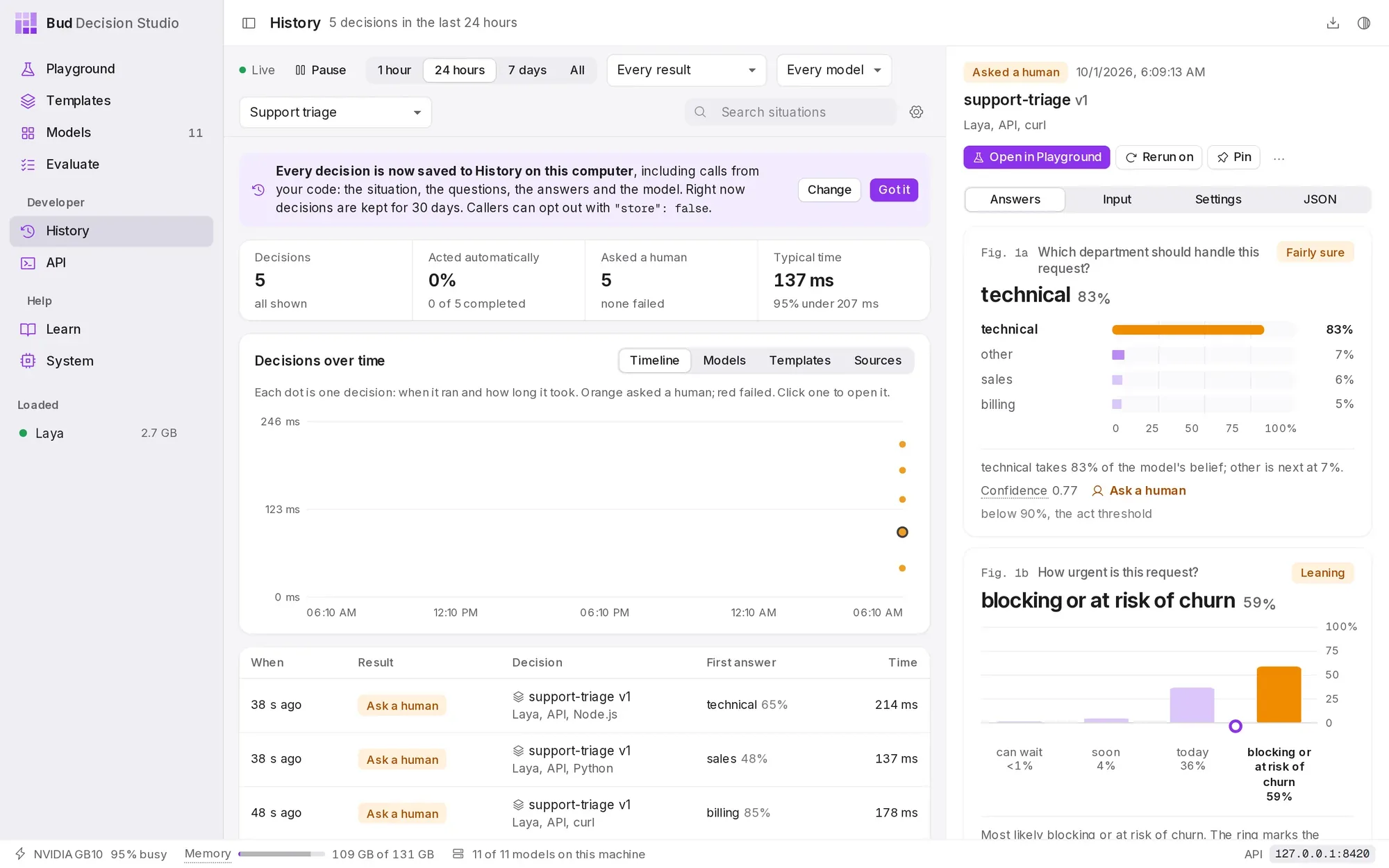Switch the chart to the Models tab
The width and height of the screenshot is (1389, 868).
click(724, 360)
